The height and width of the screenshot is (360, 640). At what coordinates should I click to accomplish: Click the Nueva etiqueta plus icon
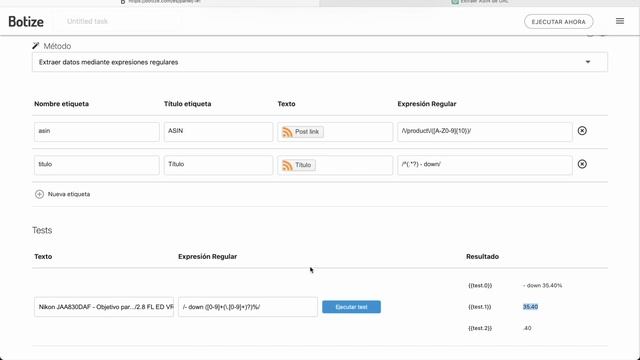[39, 194]
